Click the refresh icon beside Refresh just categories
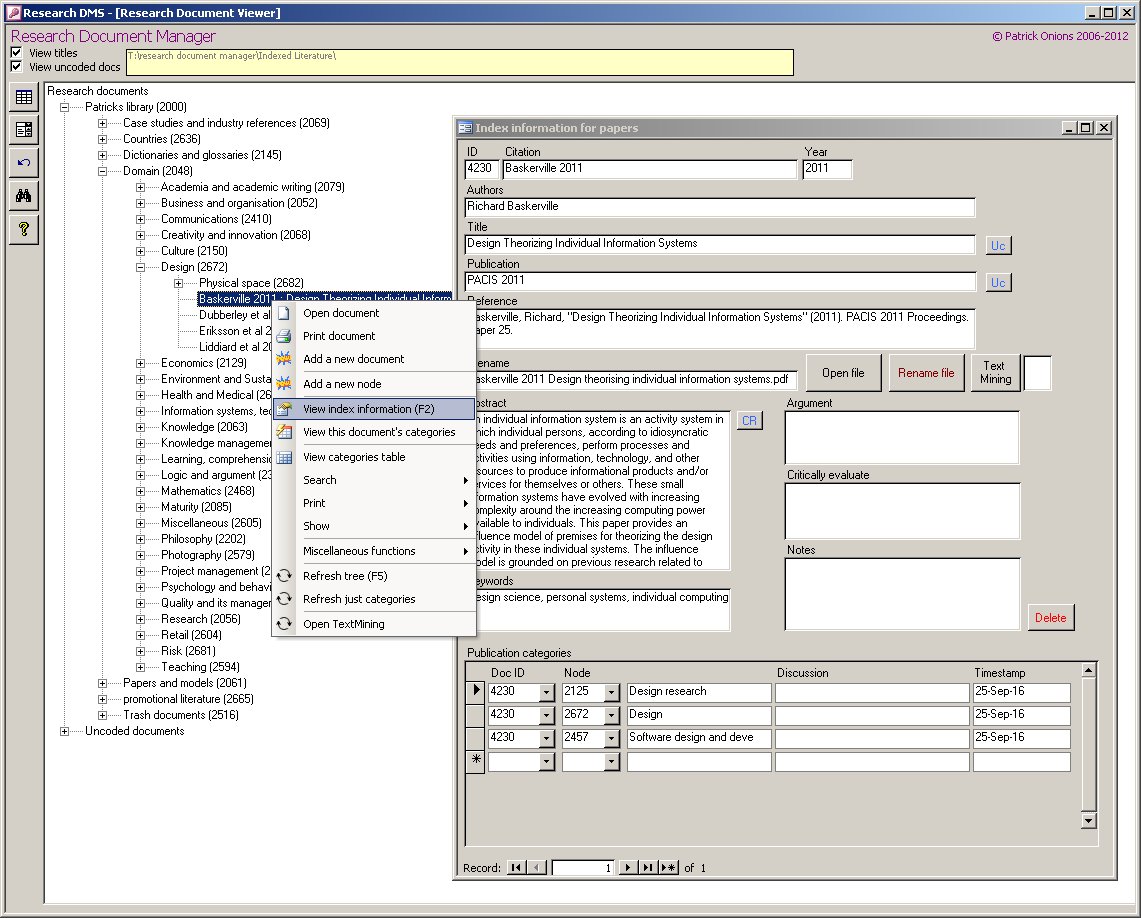Image resolution: width=1141 pixels, height=918 pixels. tap(284, 599)
